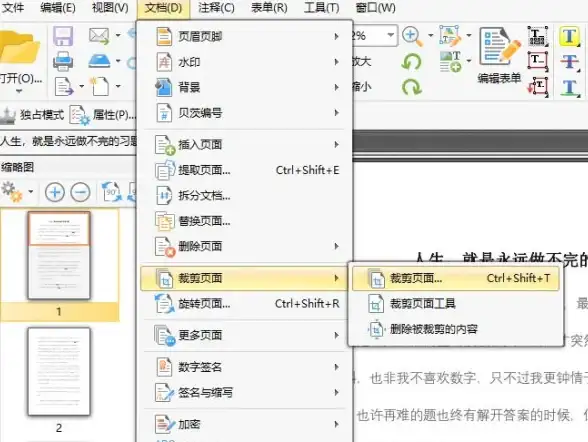Image resolution: width=588 pixels, height=442 pixels.
Task: Open dropdown arrow next to email icon
Action: point(118,35)
